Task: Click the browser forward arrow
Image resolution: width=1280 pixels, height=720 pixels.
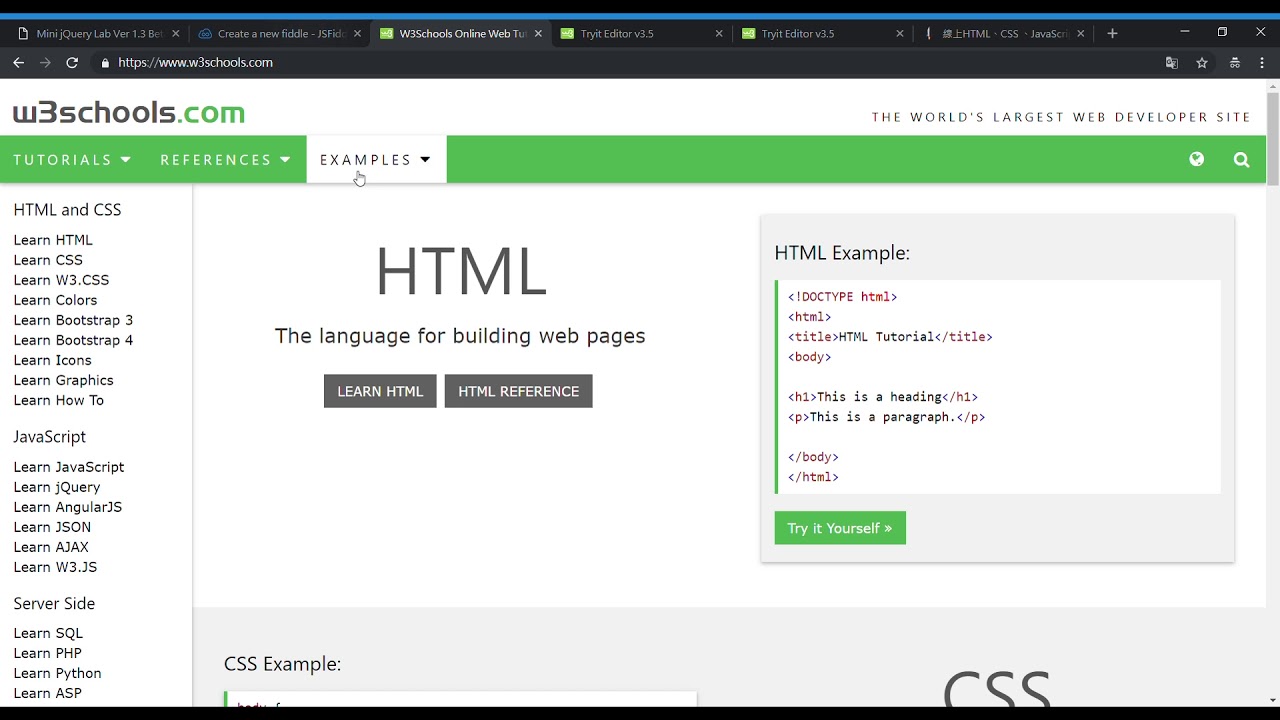Action: point(45,62)
